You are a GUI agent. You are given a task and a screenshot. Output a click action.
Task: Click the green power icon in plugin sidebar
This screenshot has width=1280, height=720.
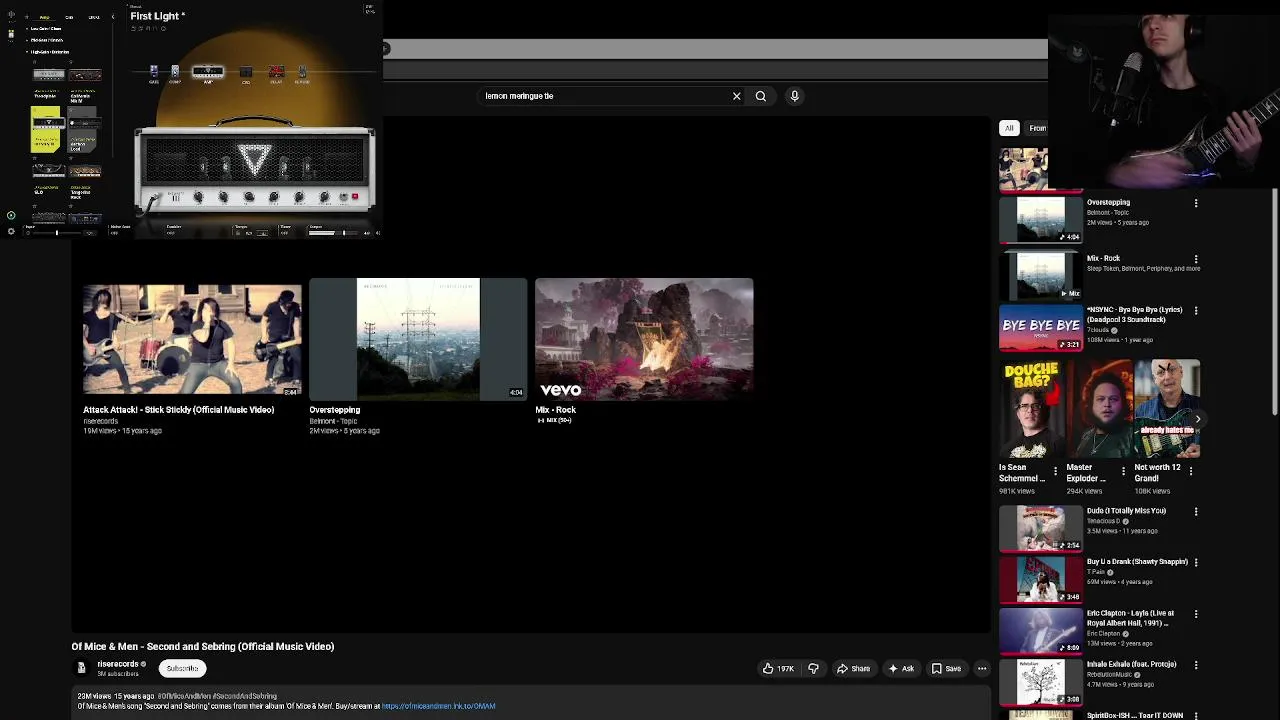click(x=11, y=215)
